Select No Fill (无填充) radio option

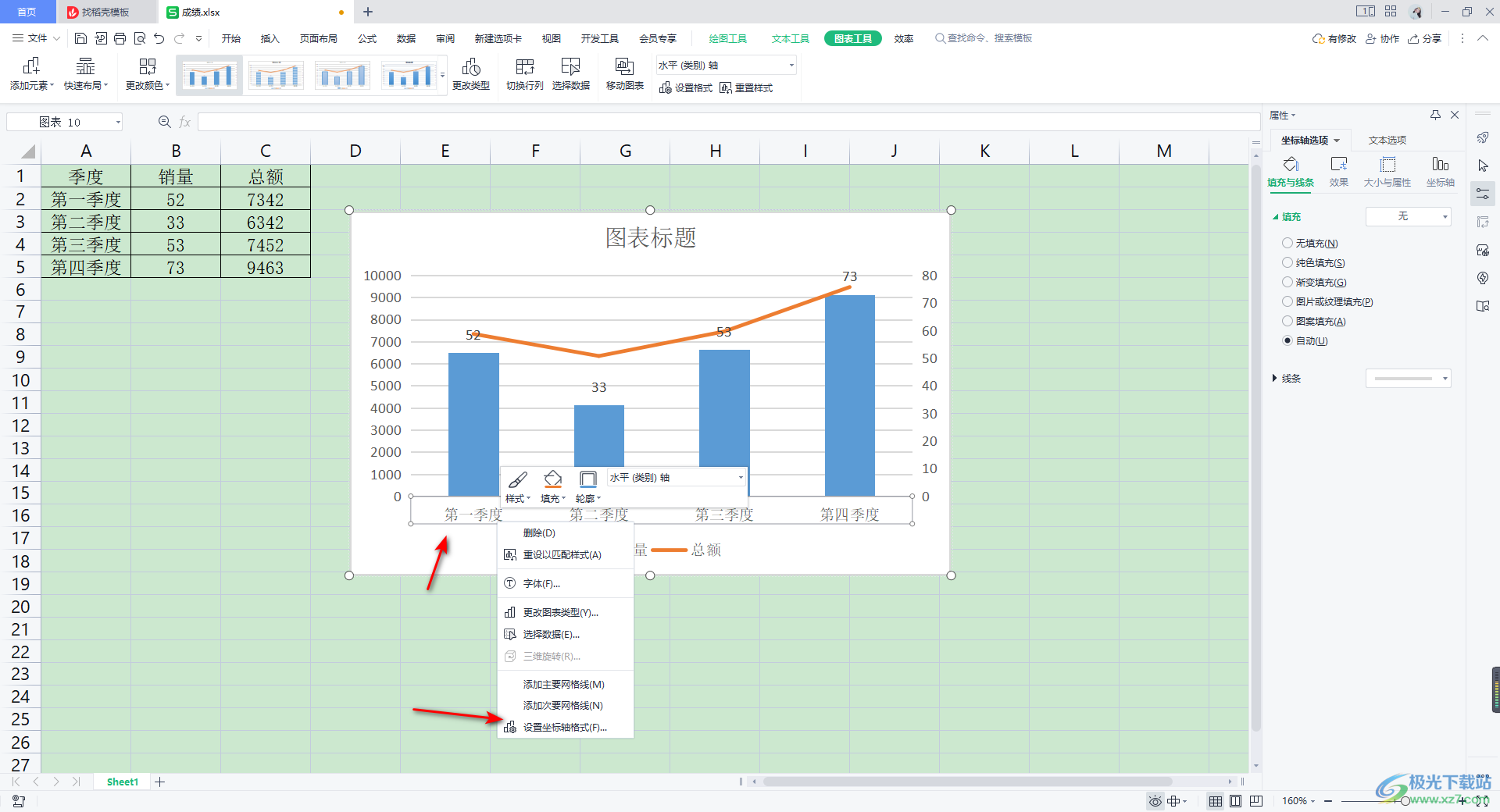pyautogui.click(x=1287, y=244)
